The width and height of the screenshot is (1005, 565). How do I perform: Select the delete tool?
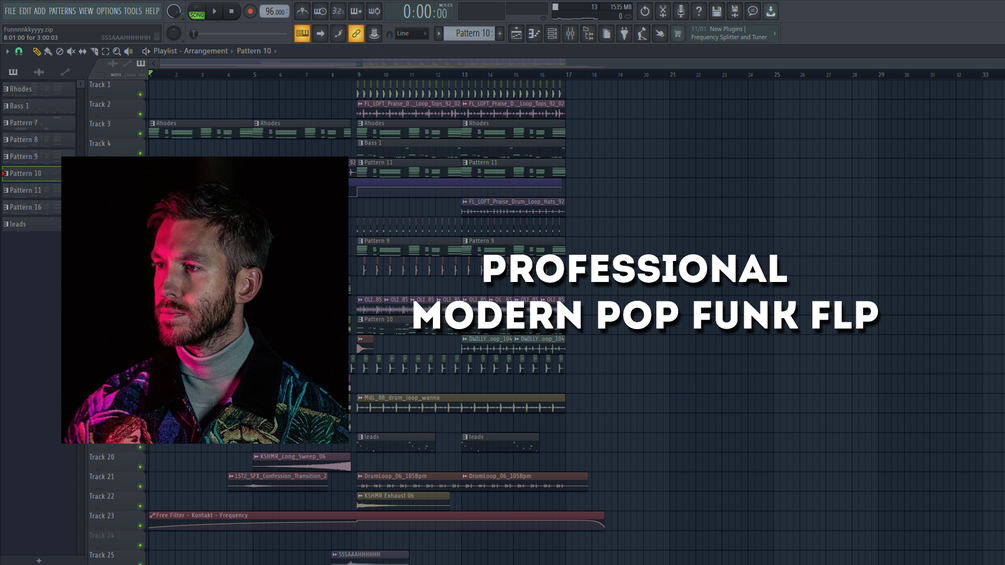(x=60, y=51)
